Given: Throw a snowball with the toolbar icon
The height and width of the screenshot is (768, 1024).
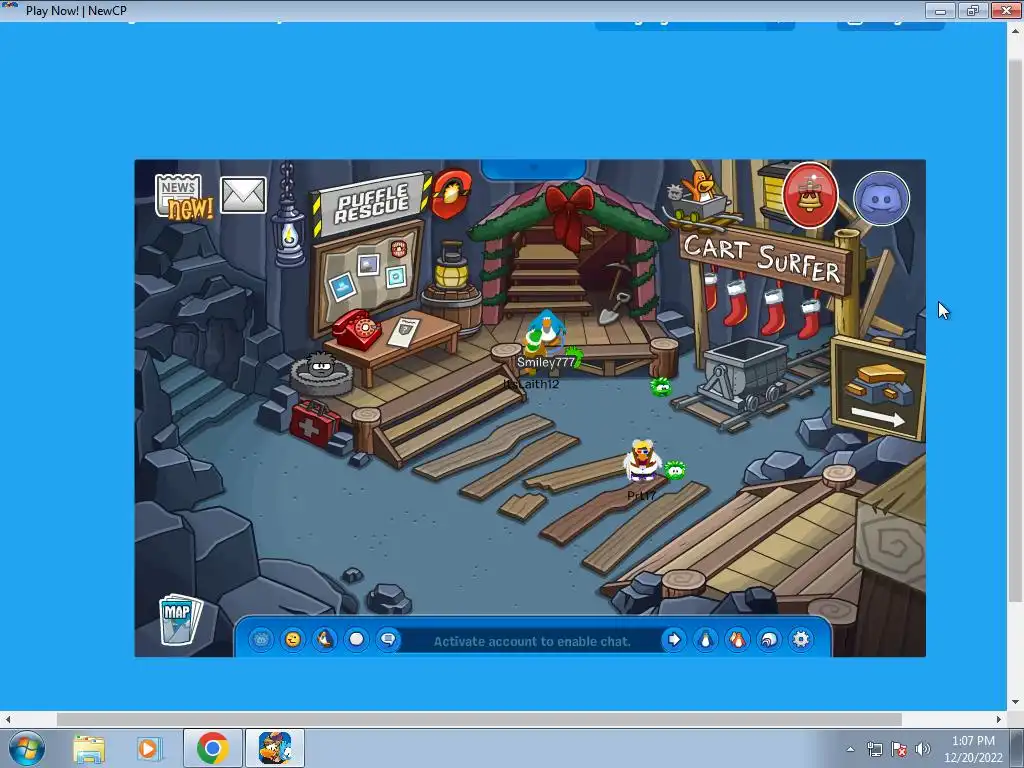Looking at the screenshot, I should point(357,639).
